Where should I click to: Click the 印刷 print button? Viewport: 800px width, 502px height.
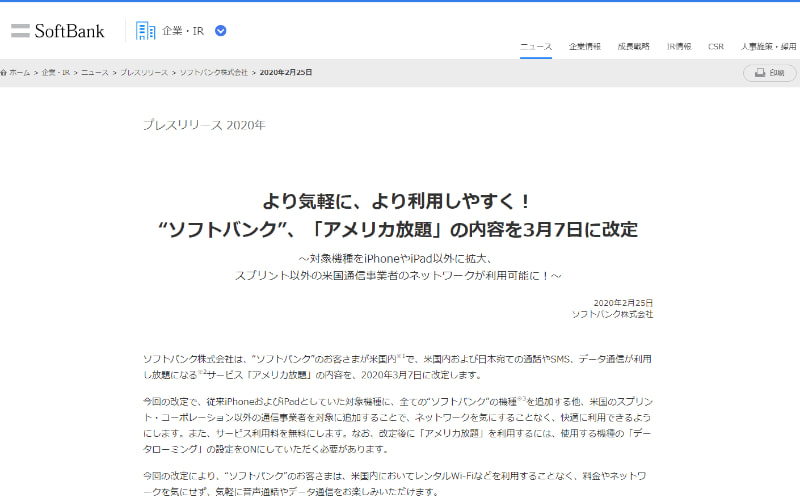769,73
